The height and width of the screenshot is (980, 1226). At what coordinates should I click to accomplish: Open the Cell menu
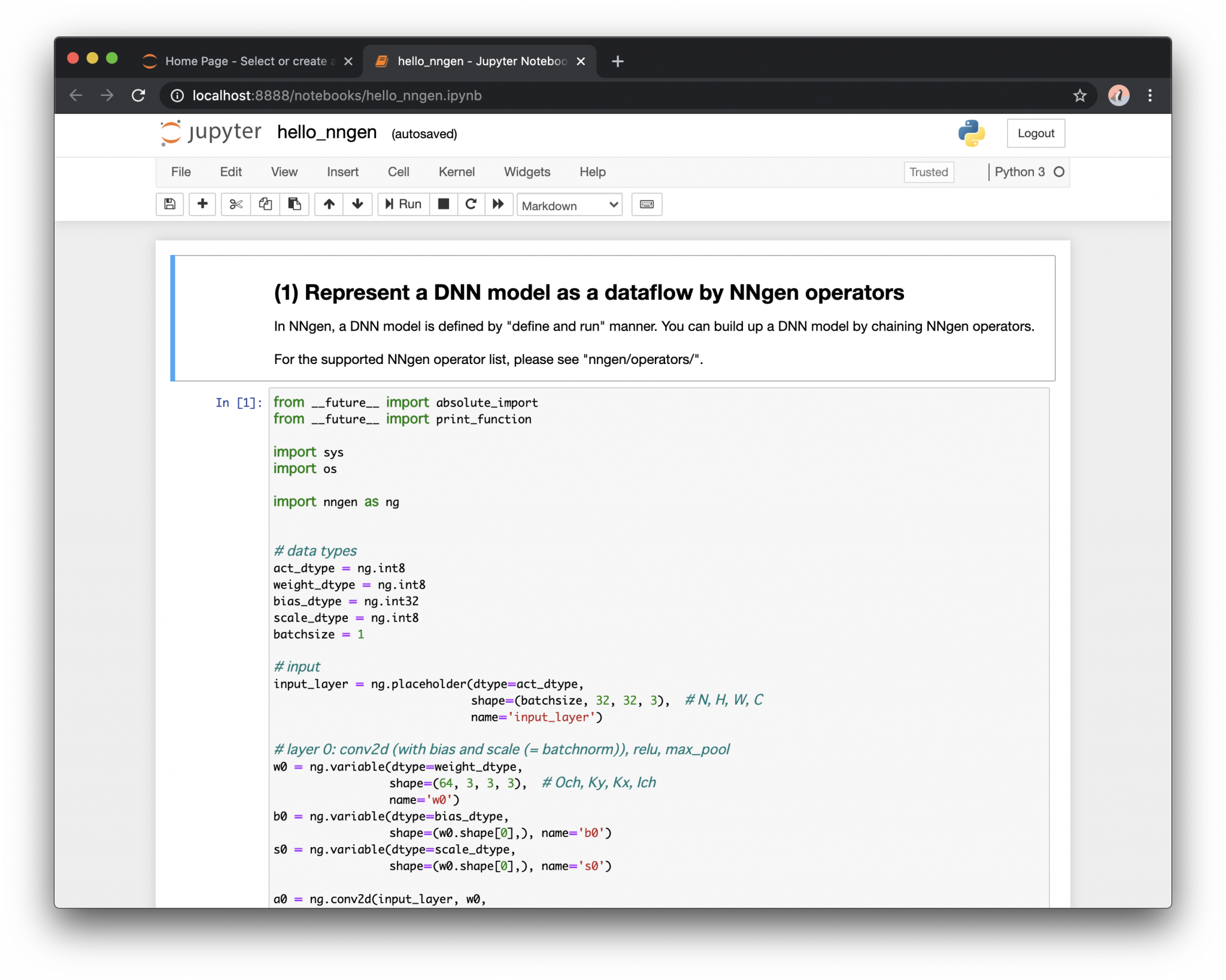398,172
